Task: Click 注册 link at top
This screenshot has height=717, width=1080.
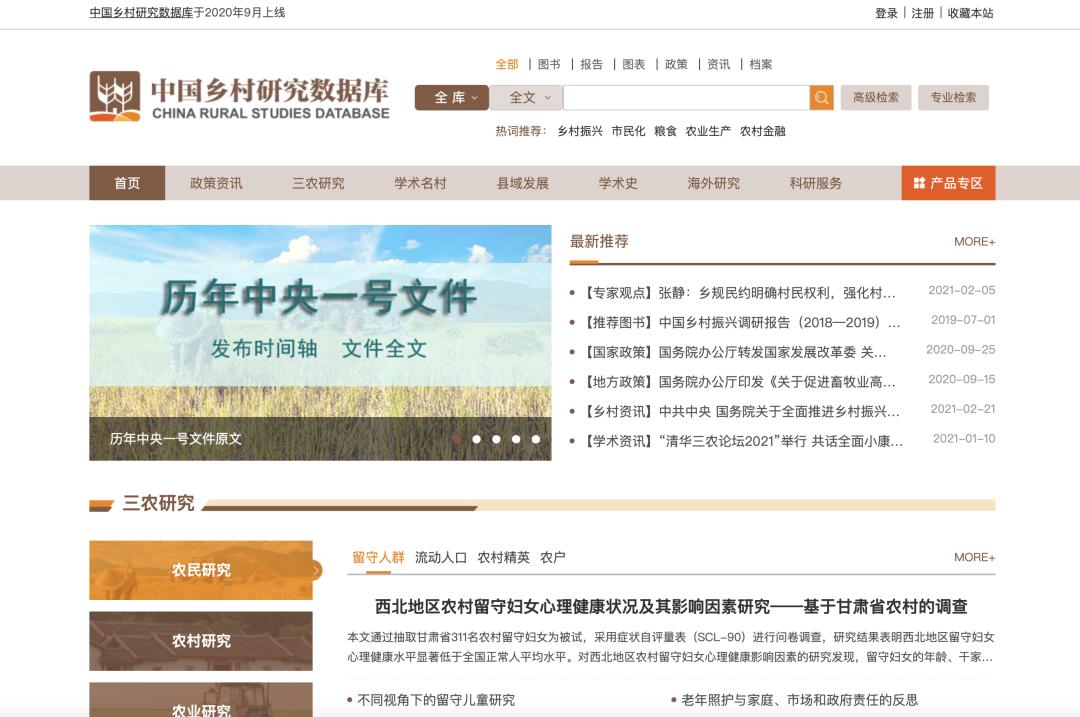Action: click(923, 13)
